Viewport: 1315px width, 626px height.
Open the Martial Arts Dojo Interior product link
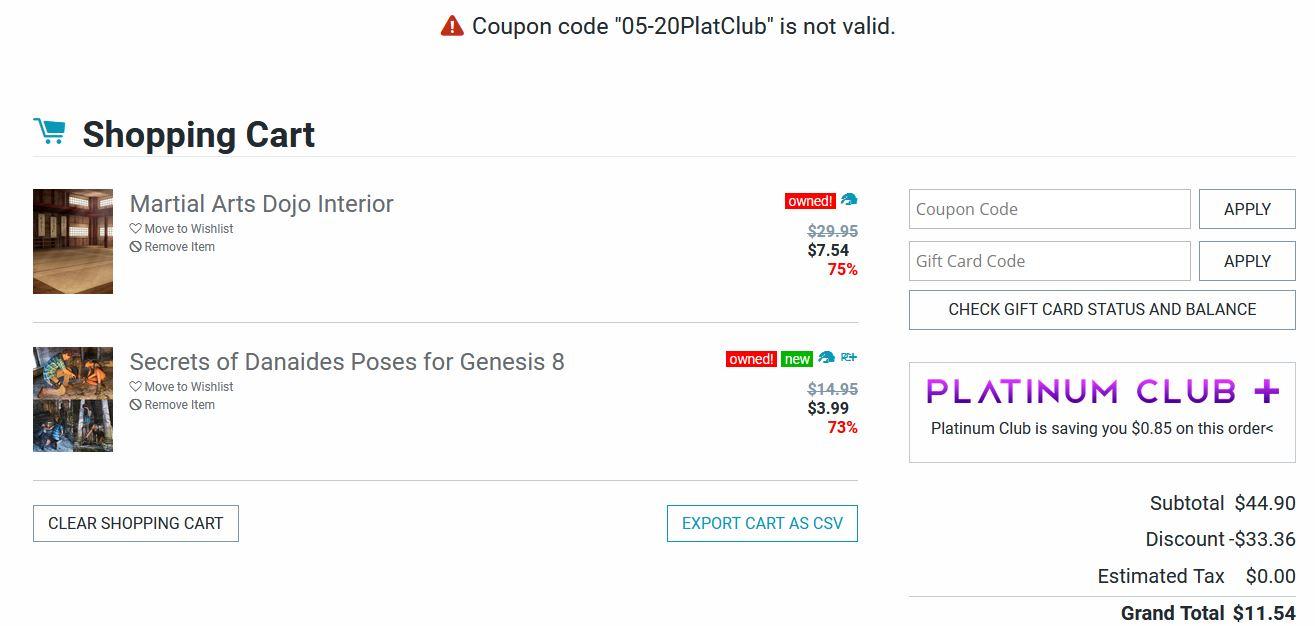[x=261, y=204]
